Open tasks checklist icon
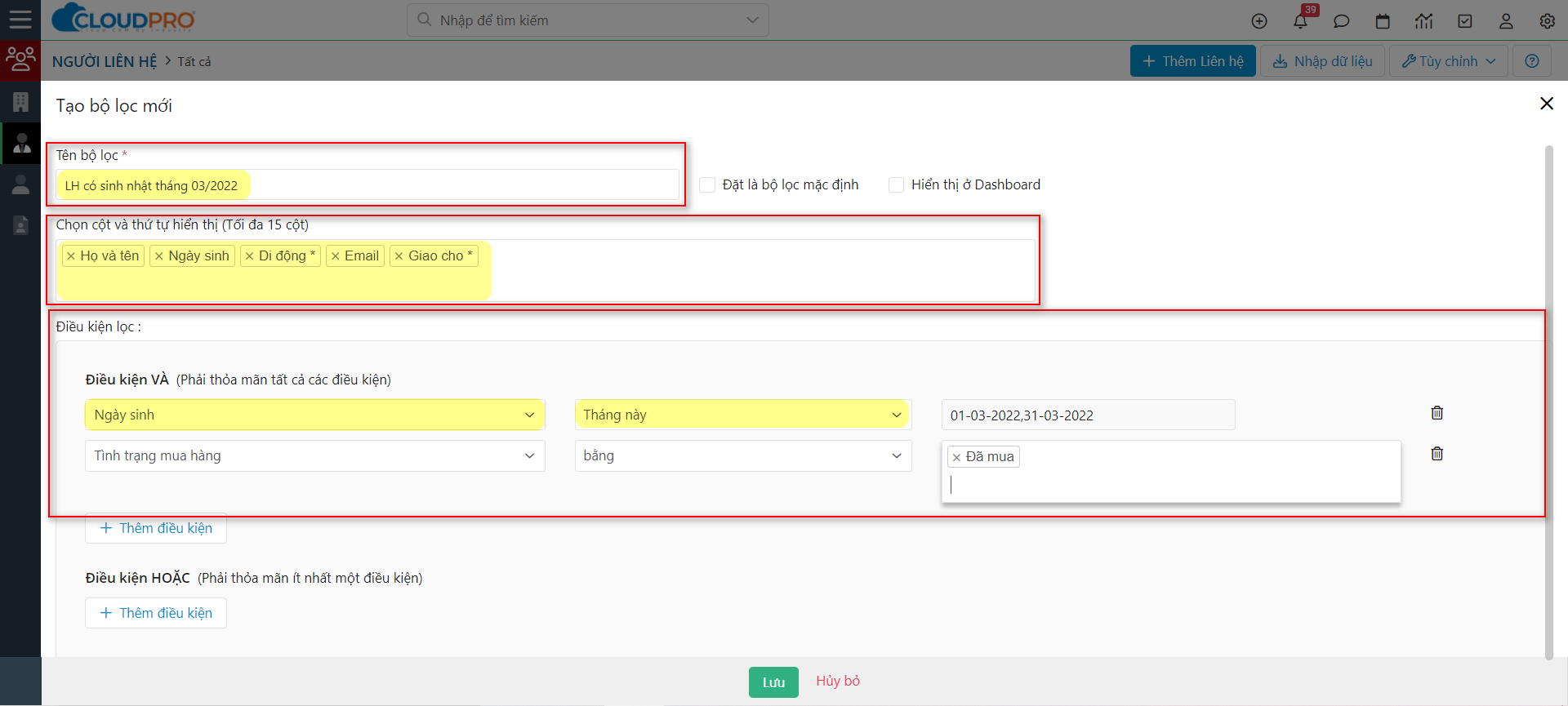Screen dimensions: 1568x706 pyautogui.click(x=1465, y=21)
